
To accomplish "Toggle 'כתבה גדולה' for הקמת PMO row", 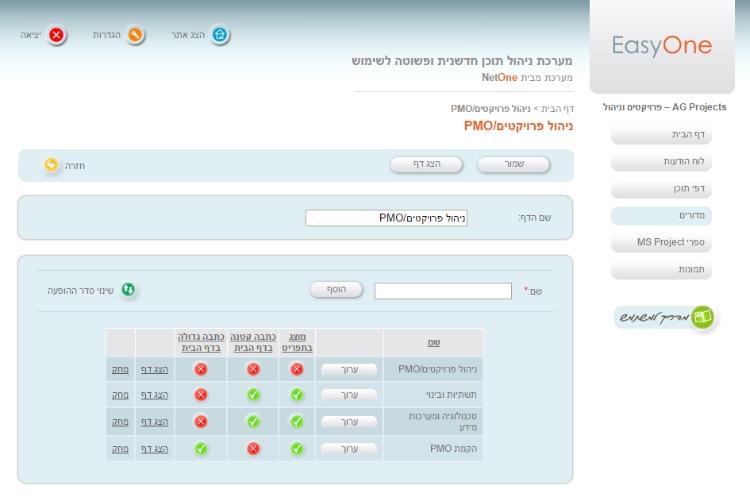I will coord(201,448).
